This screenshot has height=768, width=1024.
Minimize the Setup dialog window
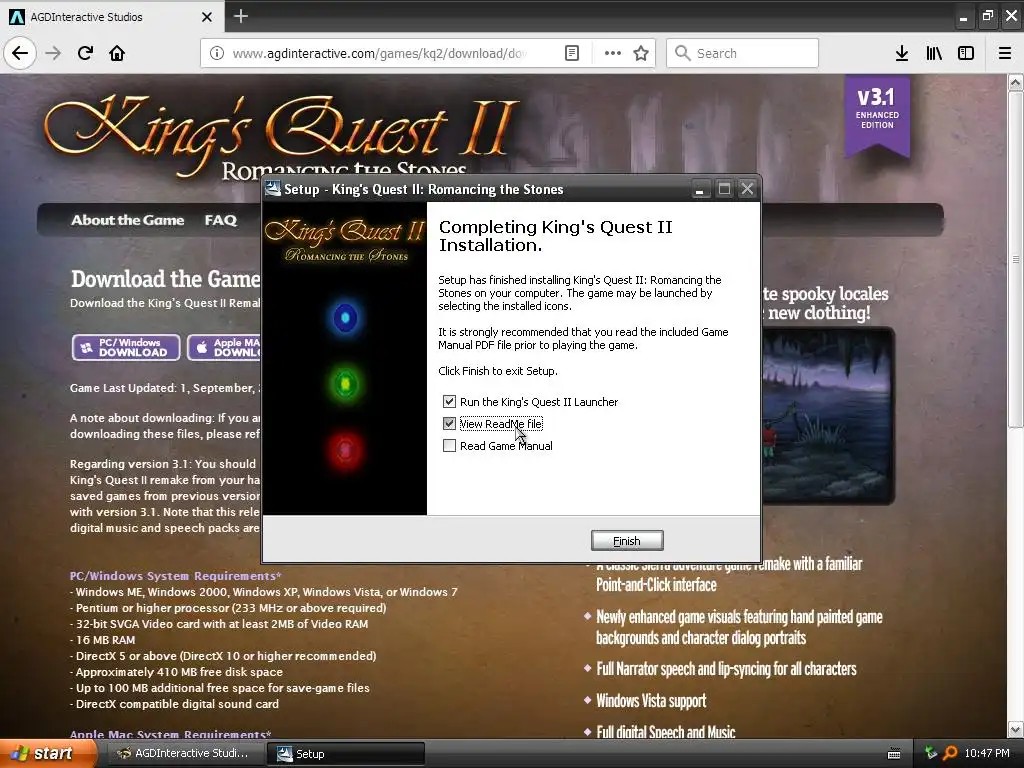tap(699, 189)
